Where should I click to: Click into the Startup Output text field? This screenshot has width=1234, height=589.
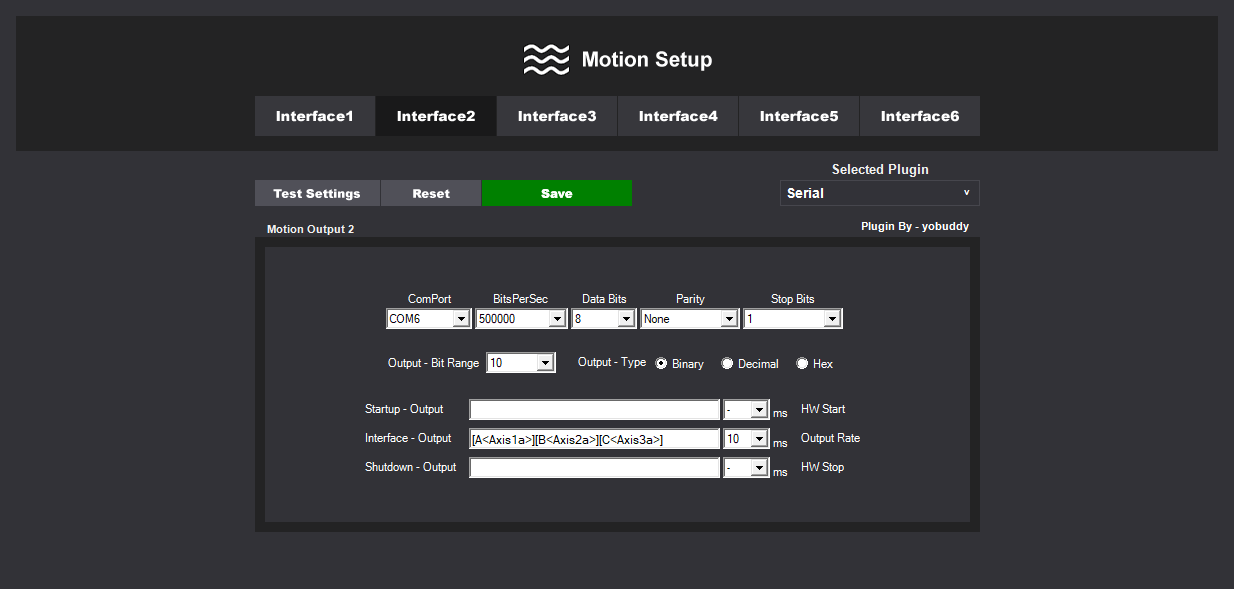click(594, 410)
